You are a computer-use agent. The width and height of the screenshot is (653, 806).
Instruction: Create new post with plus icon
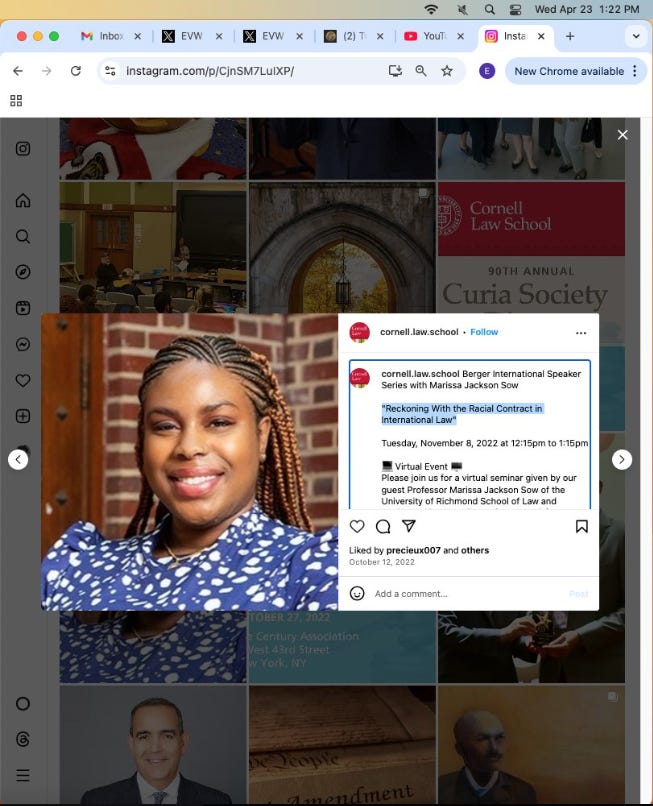pyautogui.click(x=23, y=416)
